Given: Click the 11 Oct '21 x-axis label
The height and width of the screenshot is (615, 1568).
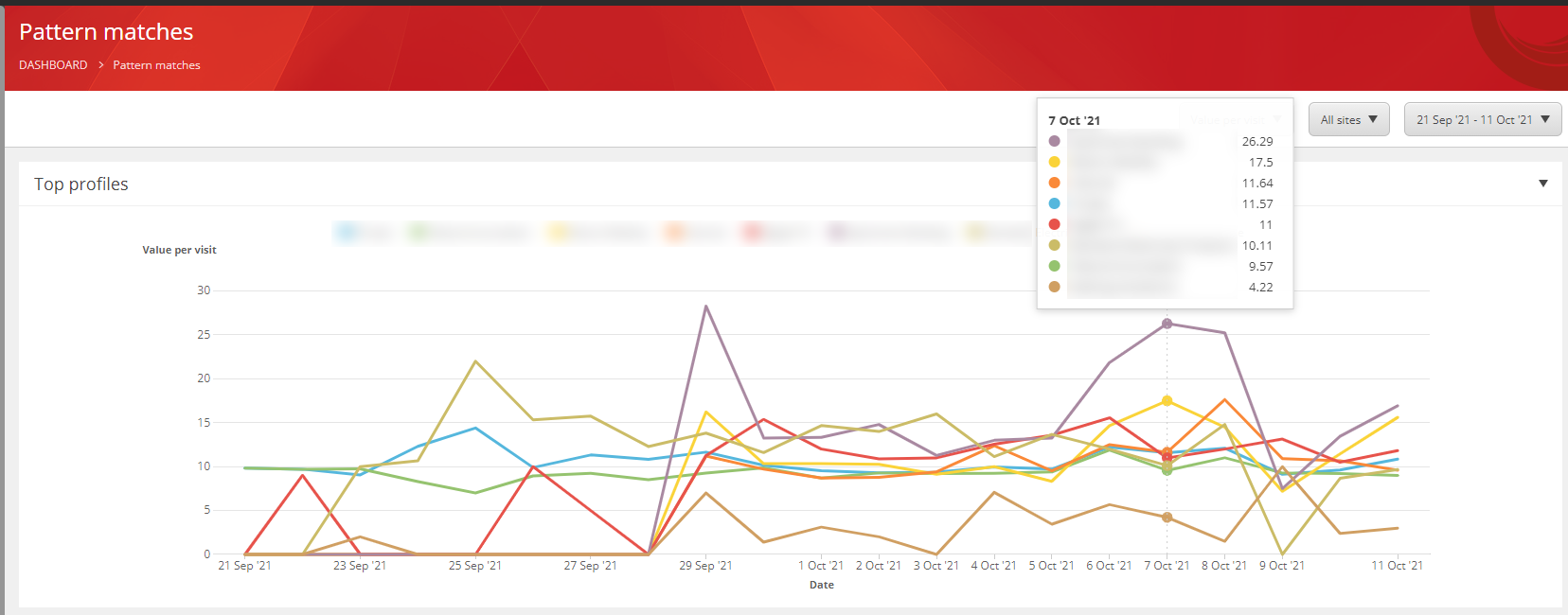Looking at the screenshot, I should tap(1398, 565).
